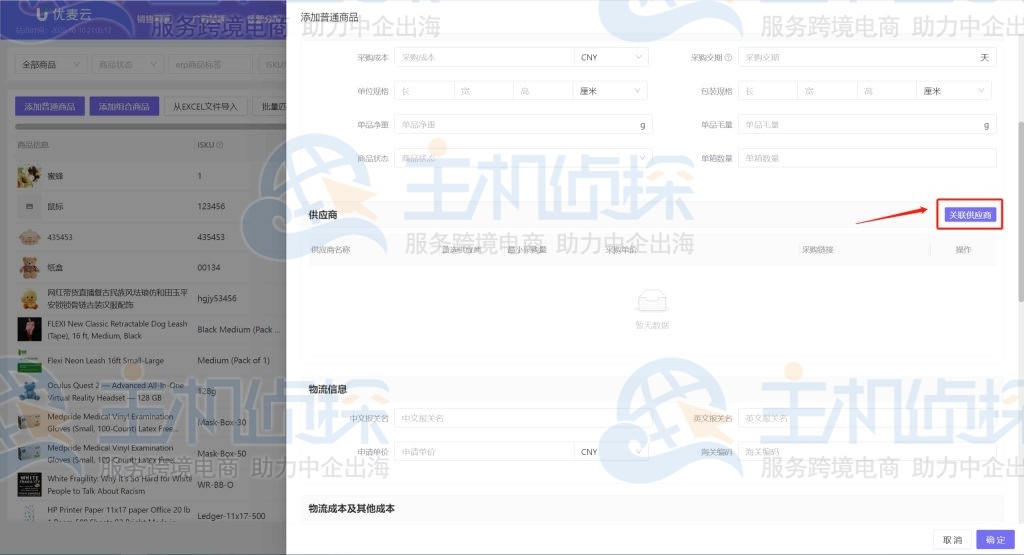Click 取消 to cancel the dialog
This screenshot has height=555, width=1024.
tap(952, 540)
